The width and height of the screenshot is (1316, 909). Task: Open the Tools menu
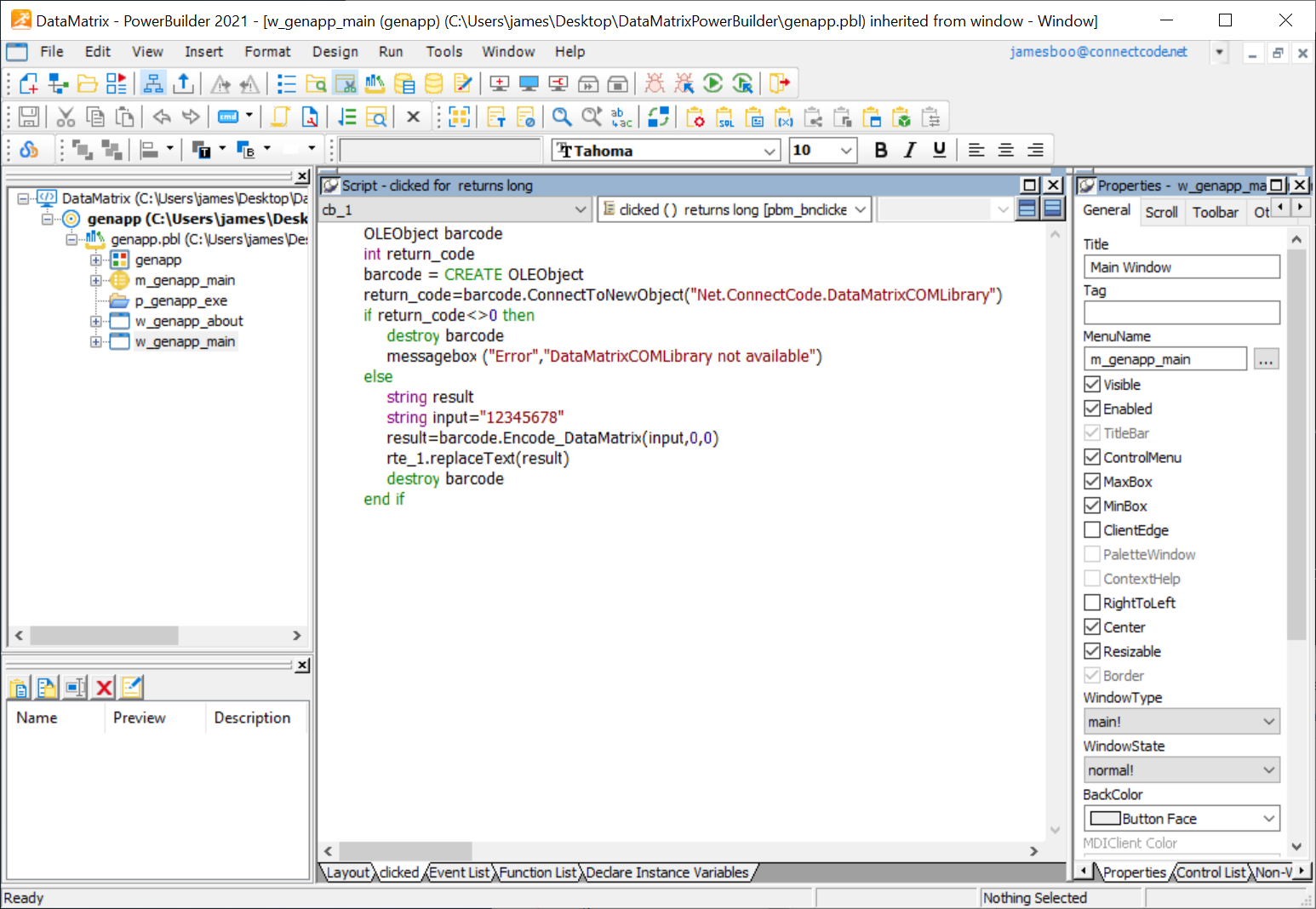[444, 52]
